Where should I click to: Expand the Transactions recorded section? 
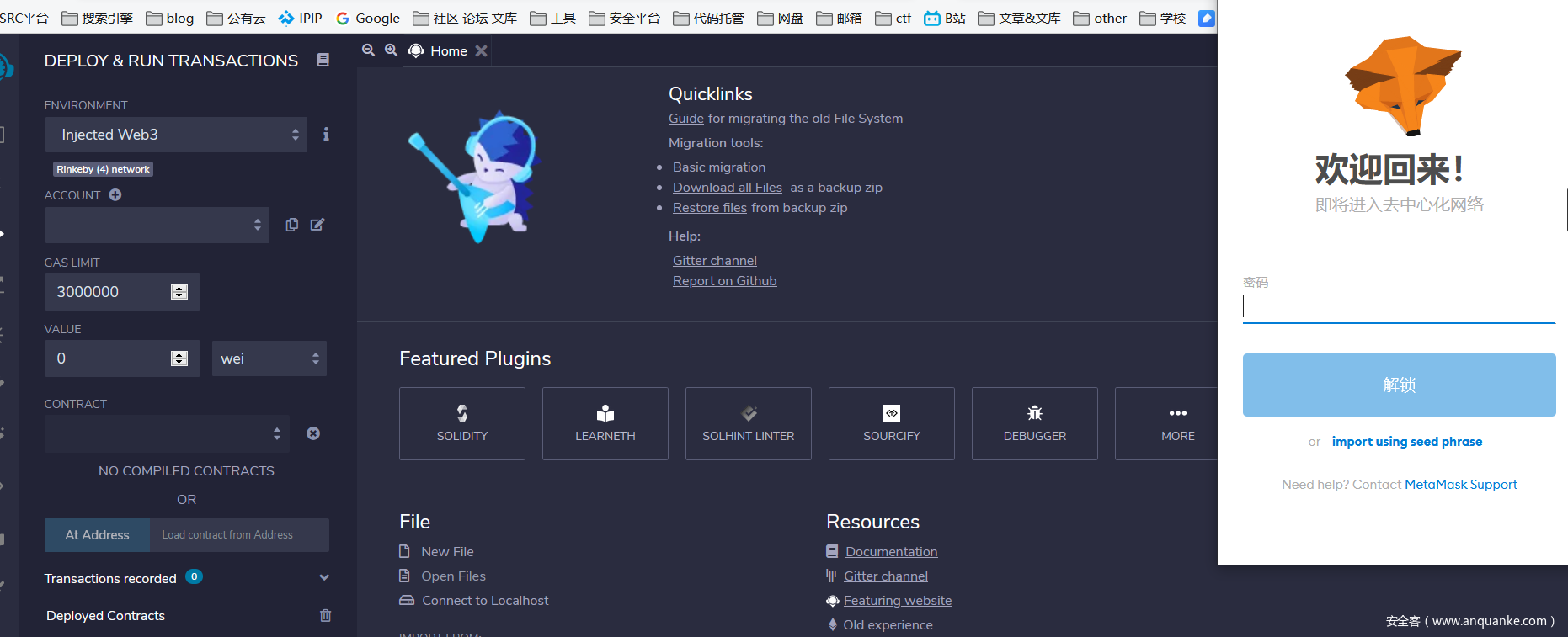pos(324,578)
